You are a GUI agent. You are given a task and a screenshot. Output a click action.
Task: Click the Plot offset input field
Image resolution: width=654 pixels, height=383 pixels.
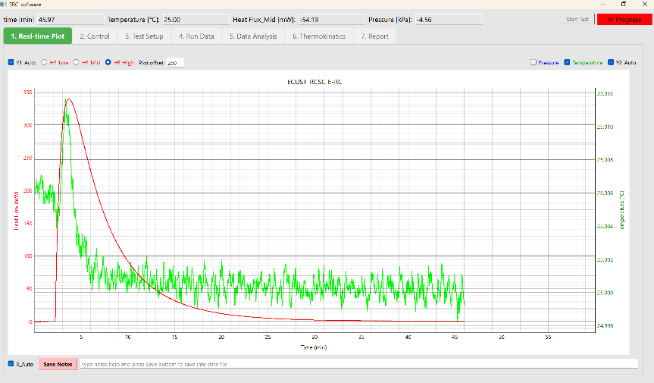[175, 63]
